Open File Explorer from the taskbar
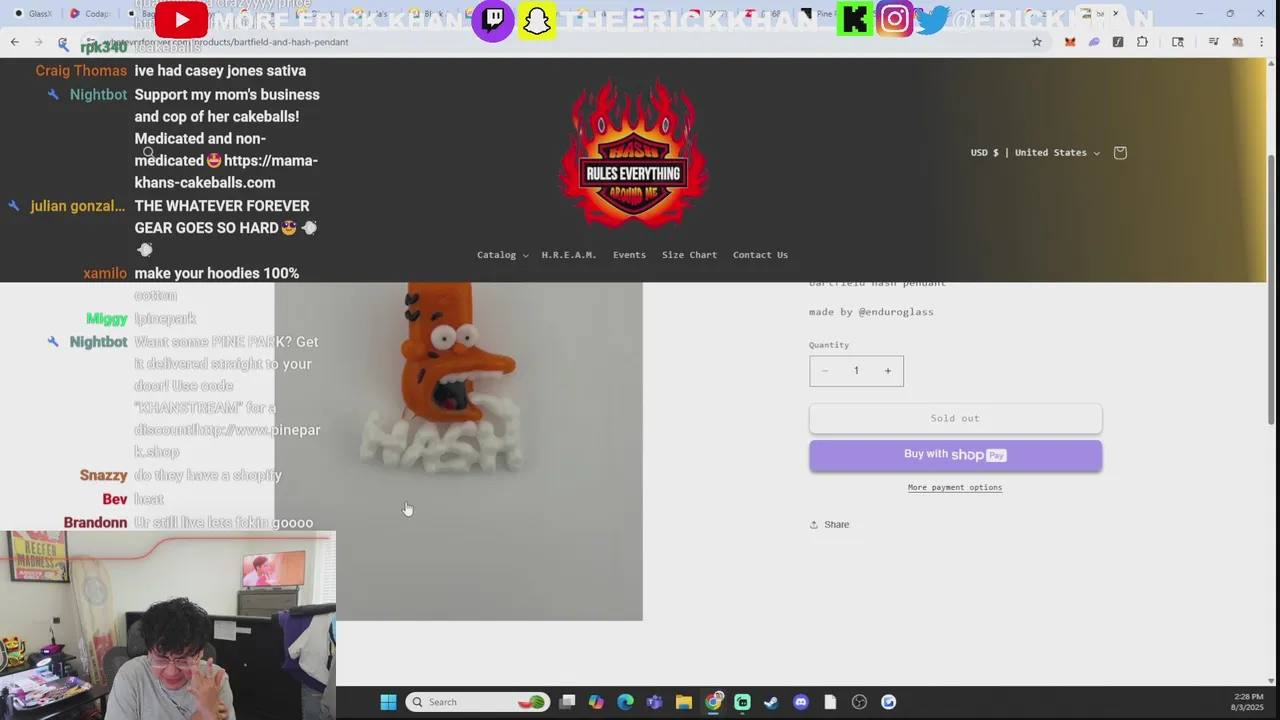The height and width of the screenshot is (720, 1280). pyautogui.click(x=683, y=702)
